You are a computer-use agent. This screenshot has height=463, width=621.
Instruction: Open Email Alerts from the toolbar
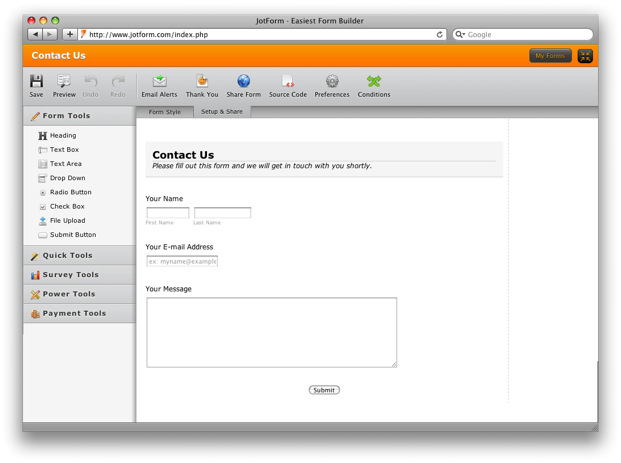click(x=160, y=81)
